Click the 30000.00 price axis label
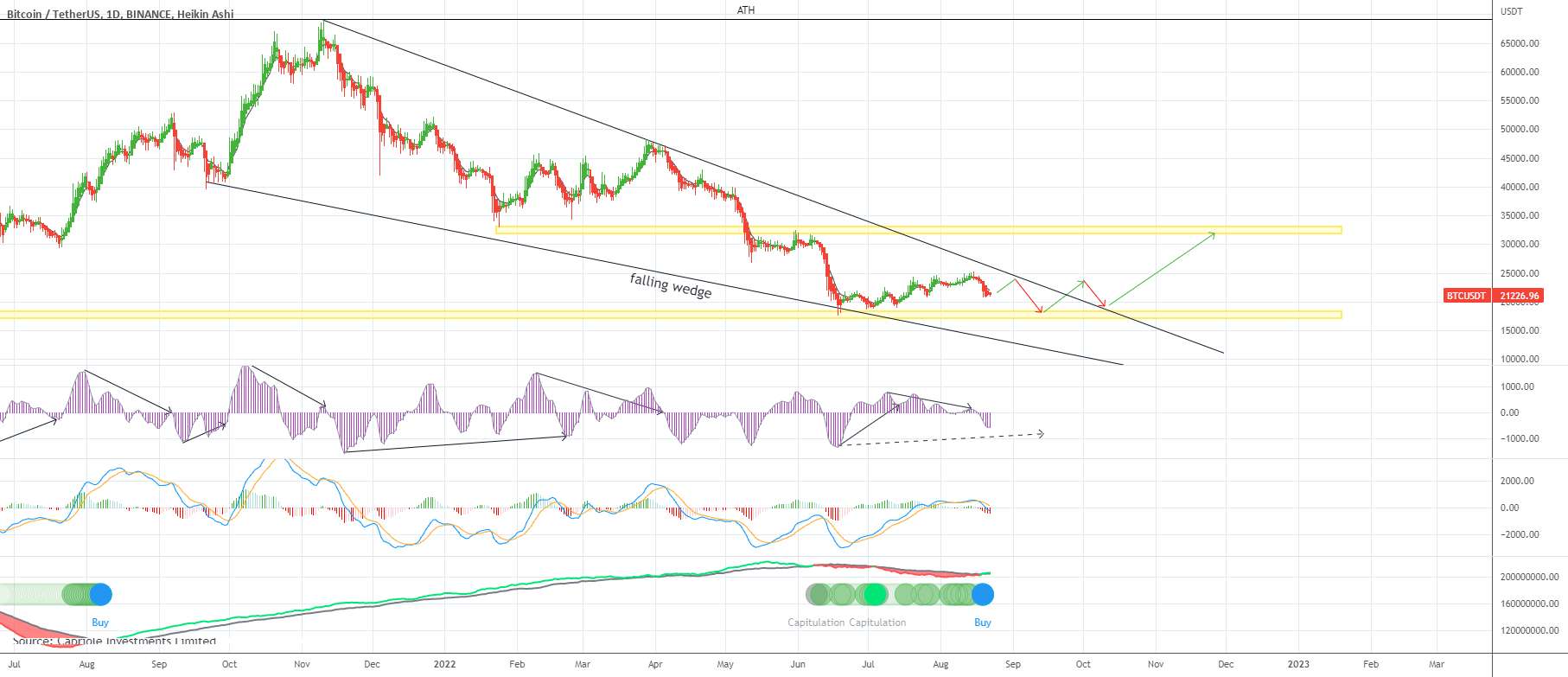Viewport: 1568px width, 677px height. pyautogui.click(x=1520, y=244)
